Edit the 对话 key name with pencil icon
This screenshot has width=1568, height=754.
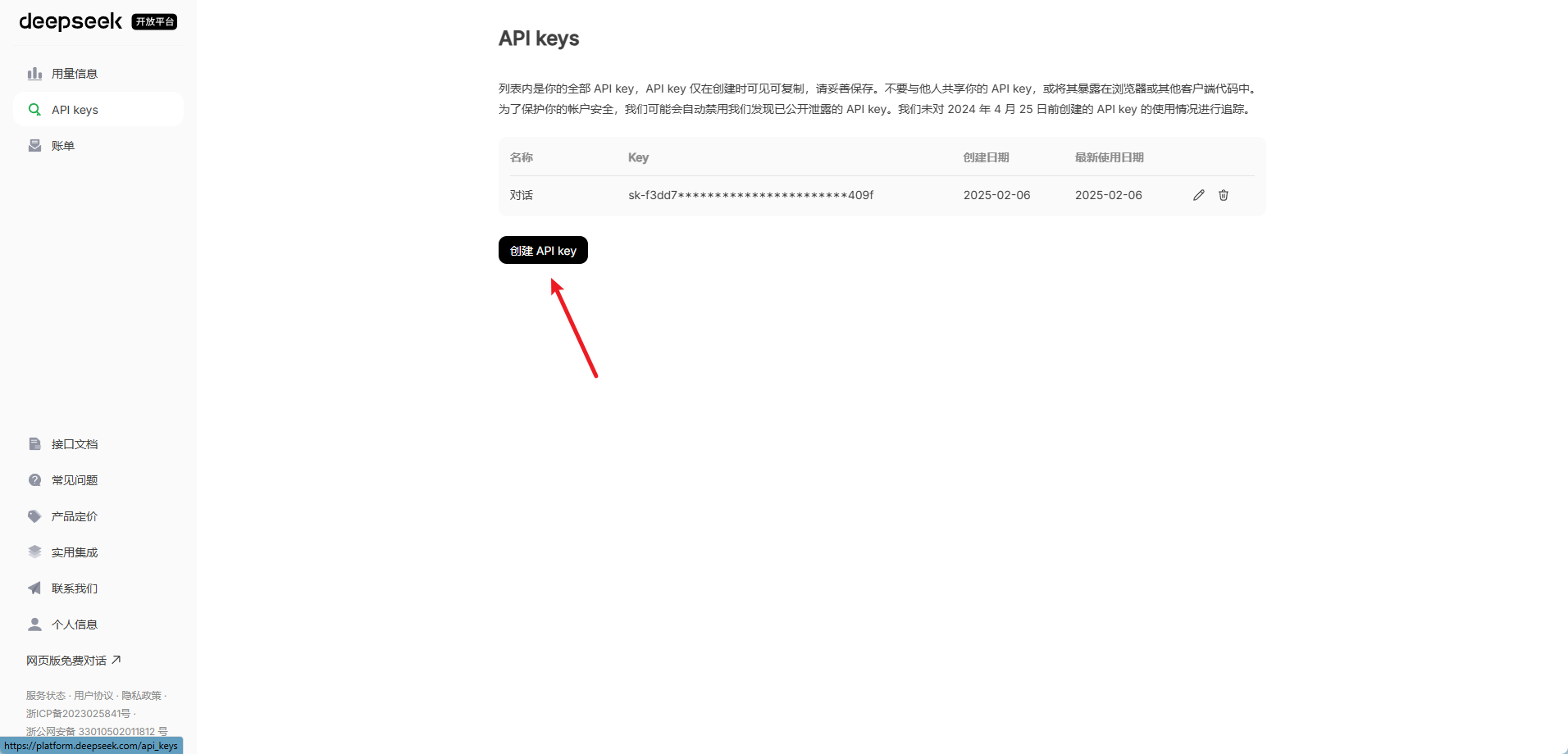pyautogui.click(x=1199, y=195)
